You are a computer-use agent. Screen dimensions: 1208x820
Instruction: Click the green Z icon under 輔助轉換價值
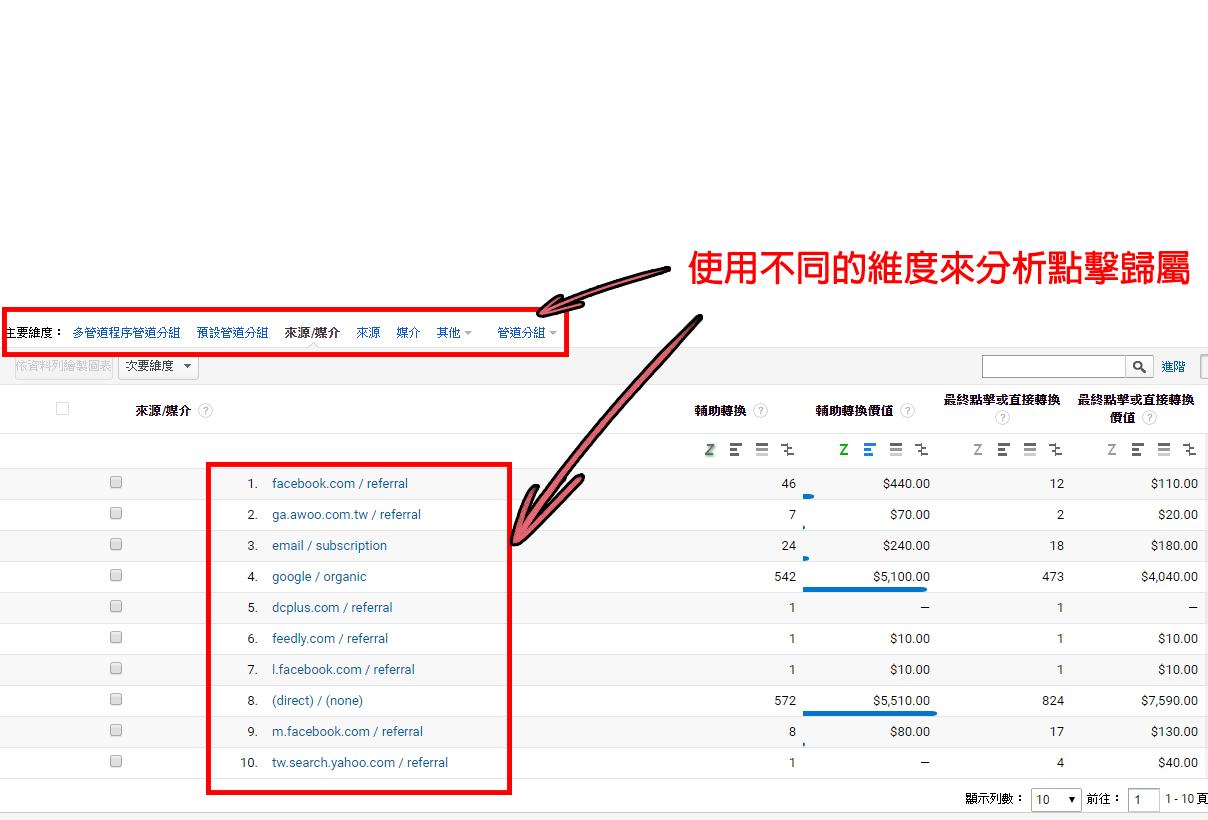point(844,450)
